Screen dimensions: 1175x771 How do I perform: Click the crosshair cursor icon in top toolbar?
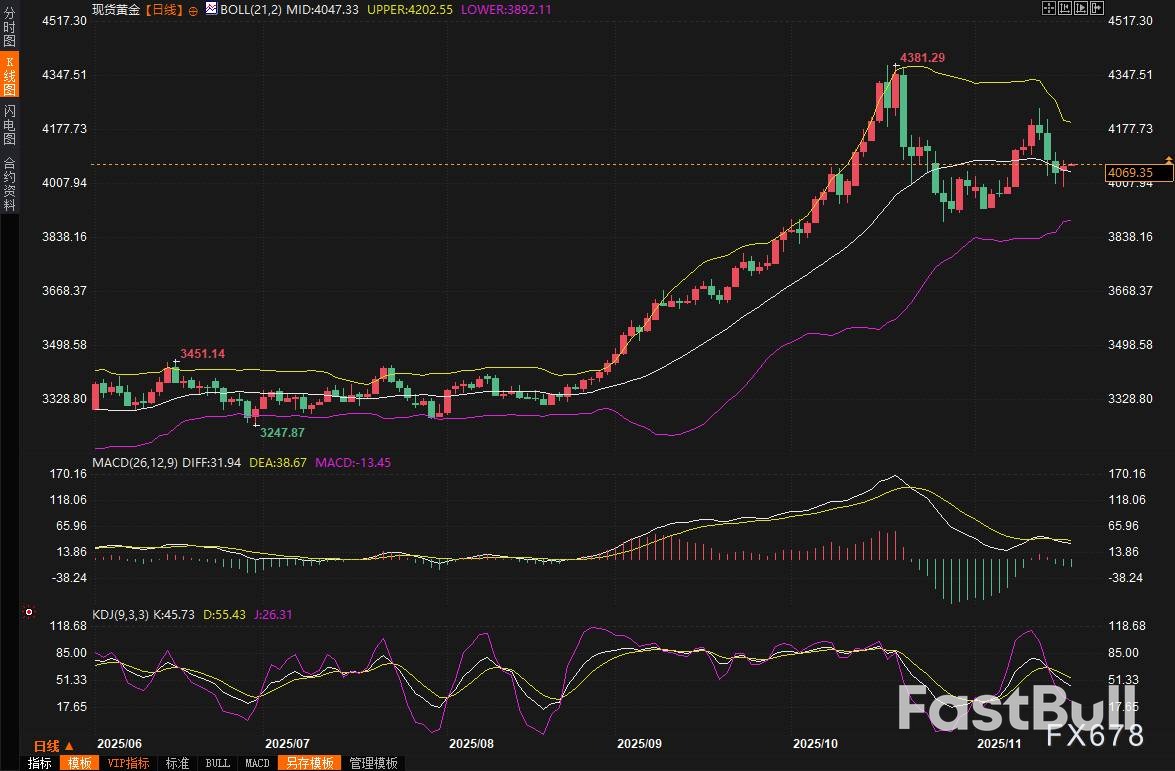[1048, 8]
